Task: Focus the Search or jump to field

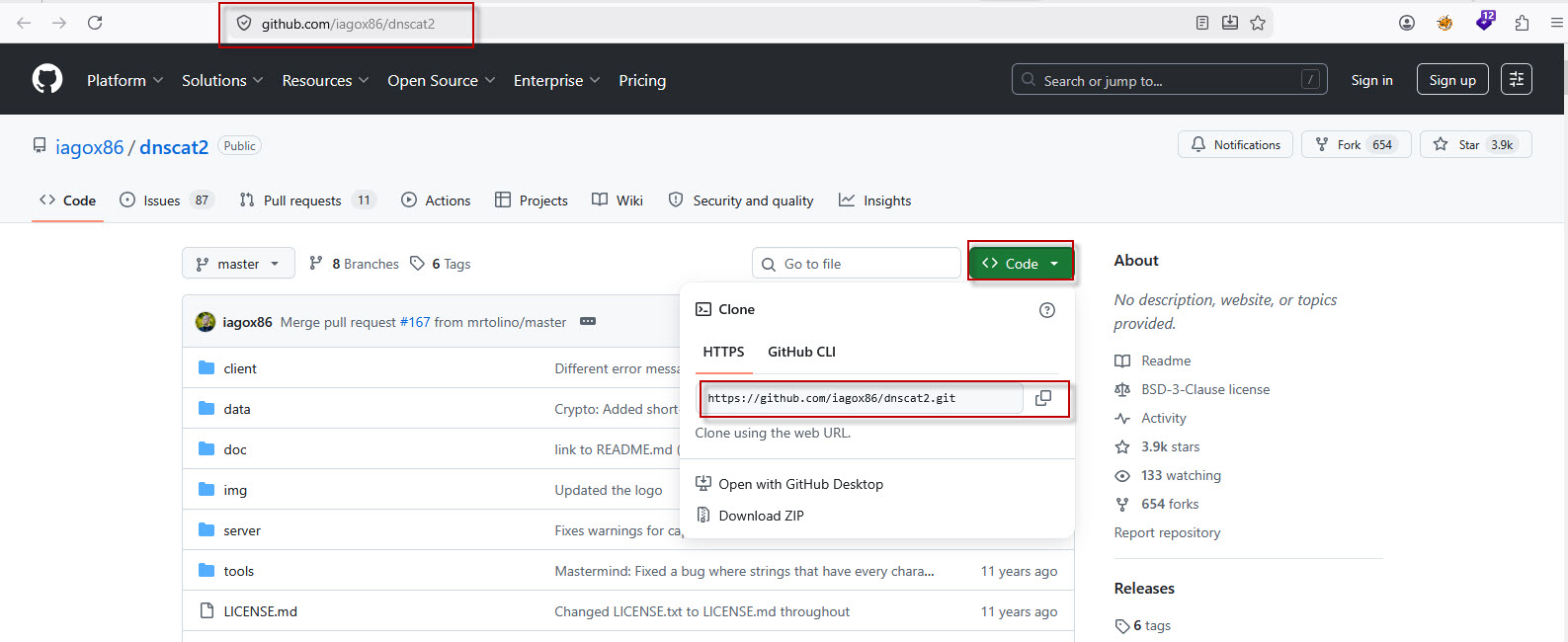Action: tap(1169, 80)
